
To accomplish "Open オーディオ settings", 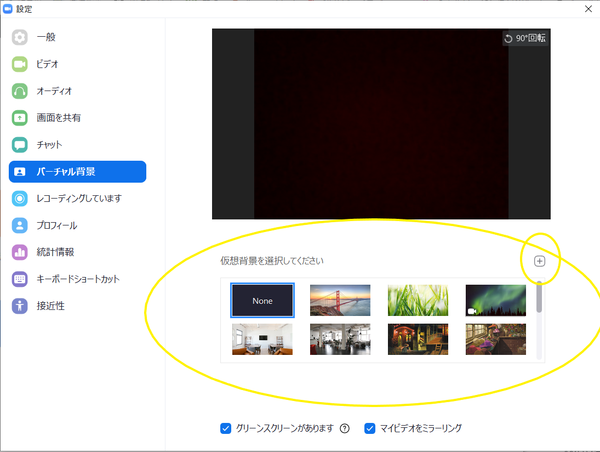I will 77,91.
